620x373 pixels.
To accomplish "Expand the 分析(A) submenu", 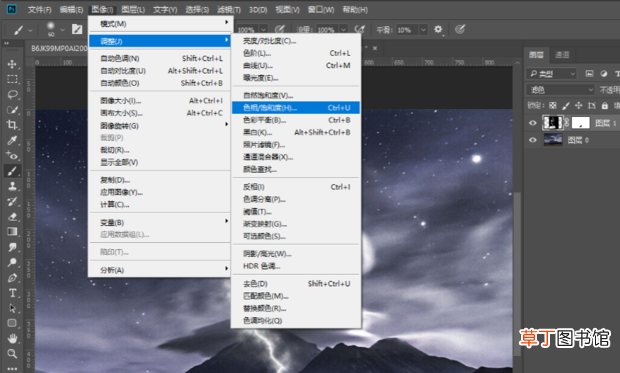I will pyautogui.click(x=159, y=270).
